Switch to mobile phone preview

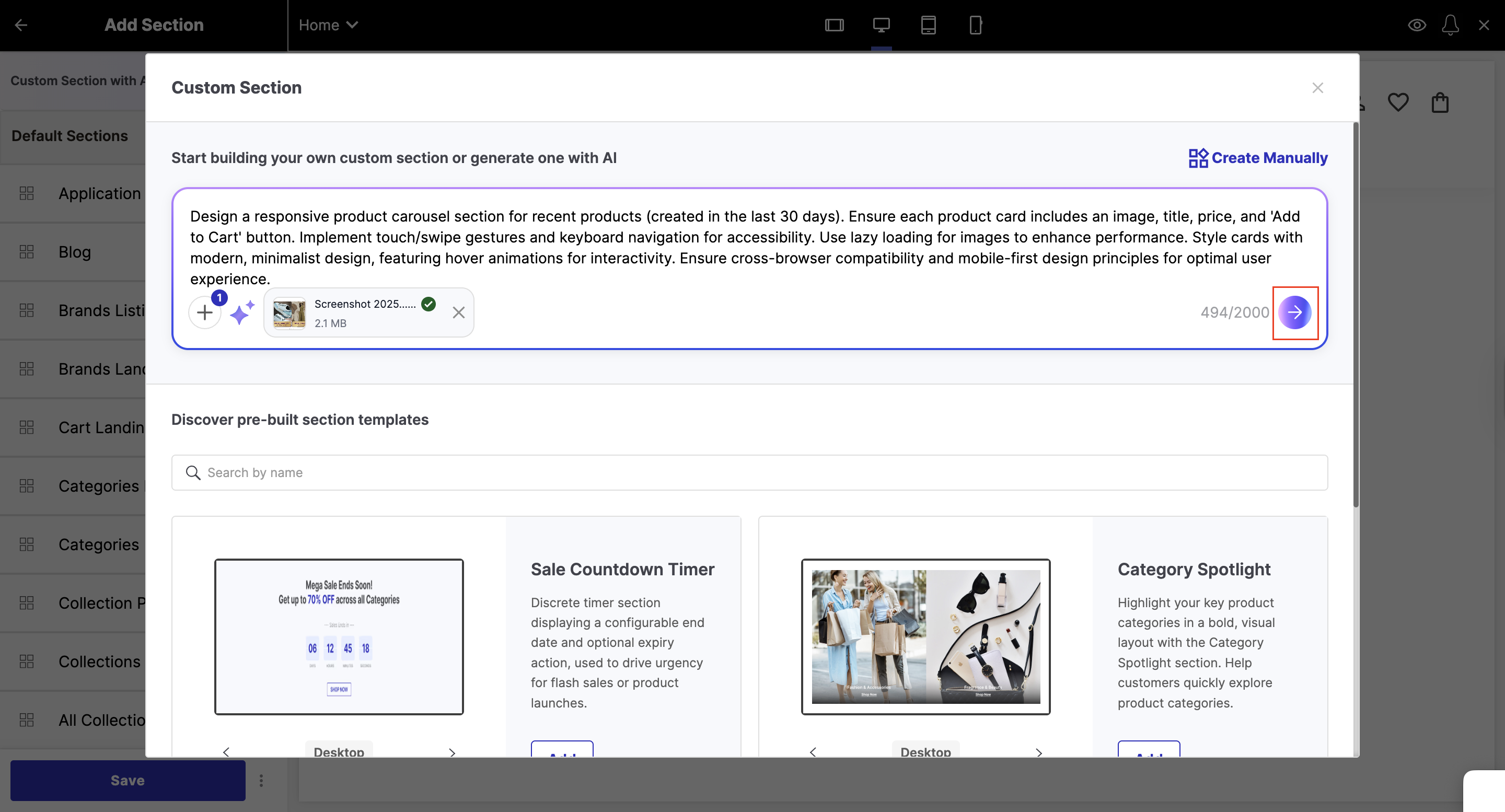click(x=975, y=25)
